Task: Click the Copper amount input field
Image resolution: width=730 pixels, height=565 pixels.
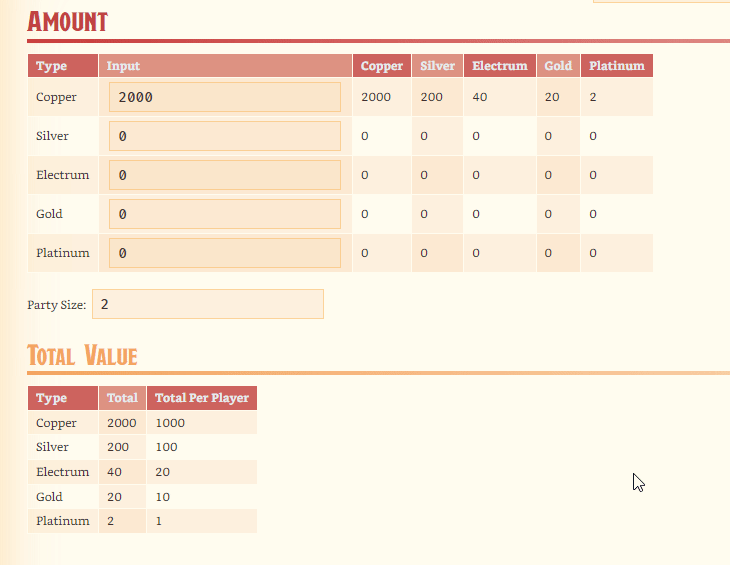Action: [x=224, y=97]
